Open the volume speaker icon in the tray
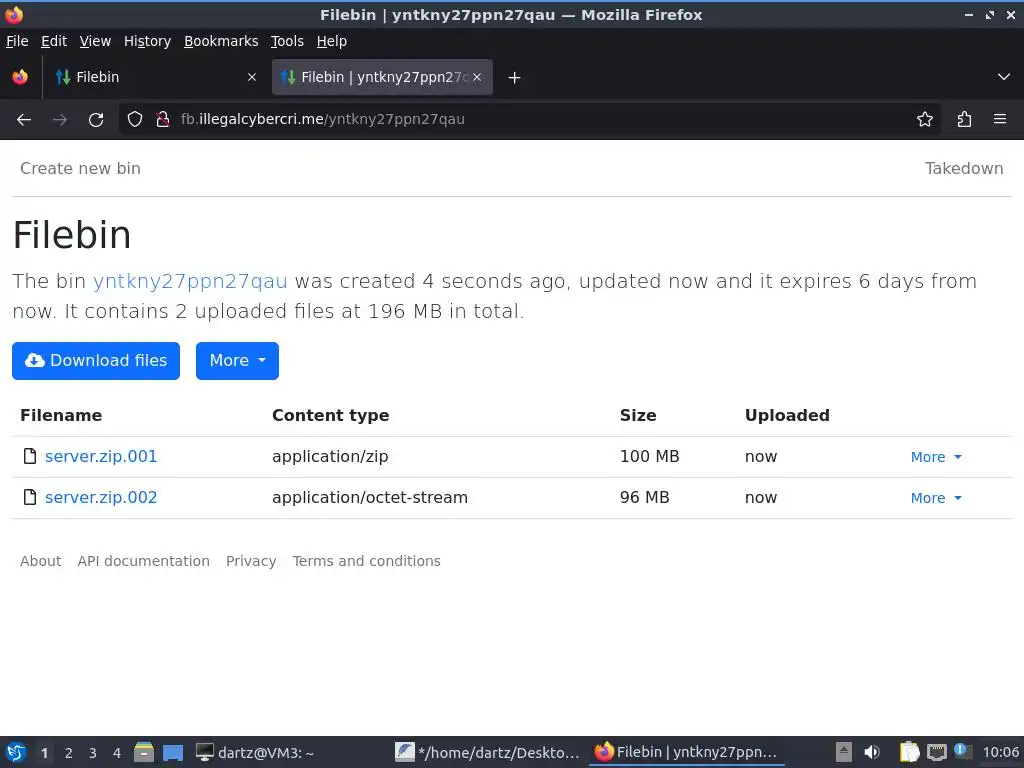Screen dimensions: 1024x768 (872, 752)
